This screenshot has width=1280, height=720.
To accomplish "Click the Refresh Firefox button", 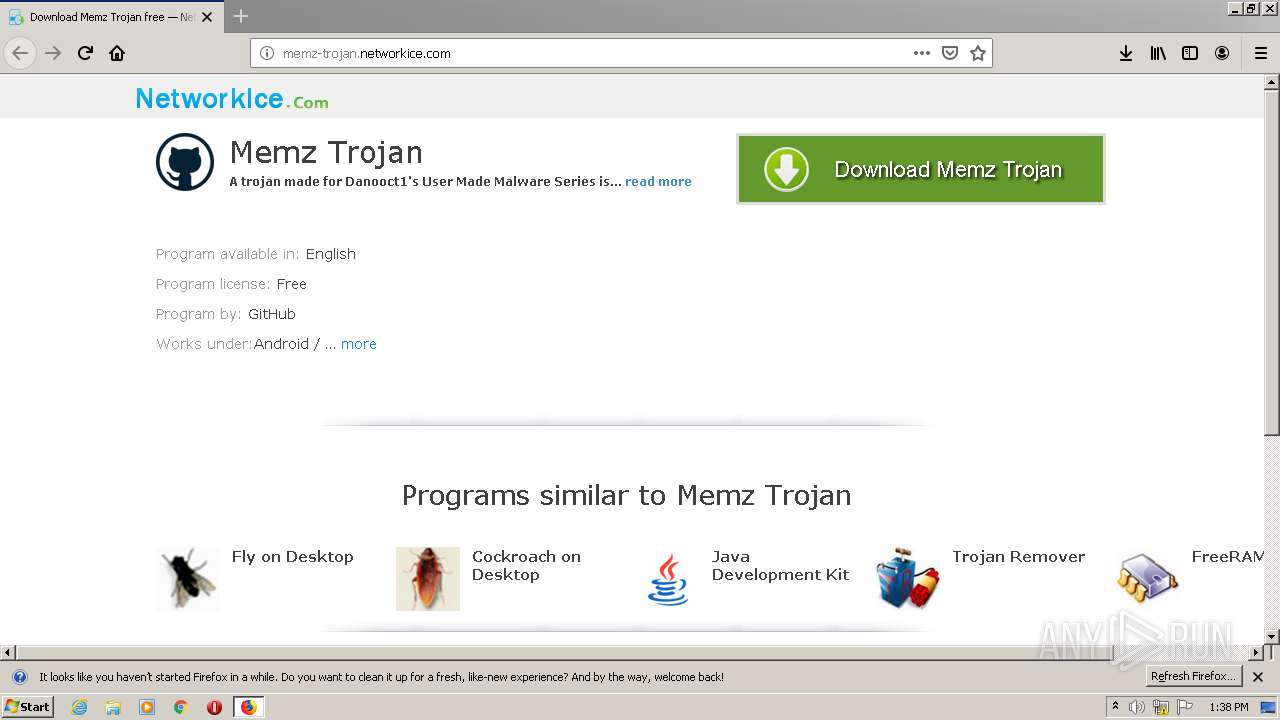I will coord(1194,677).
